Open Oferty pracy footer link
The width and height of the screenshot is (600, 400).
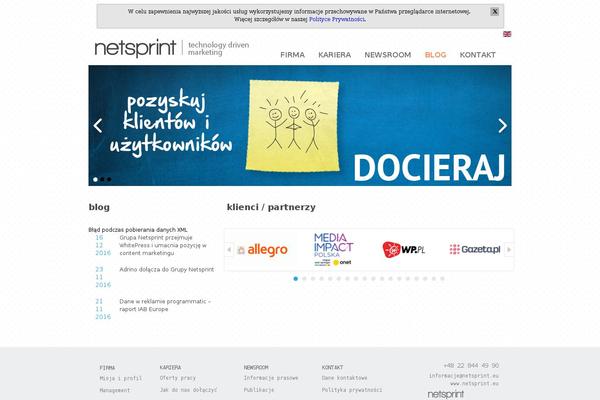(x=178, y=378)
